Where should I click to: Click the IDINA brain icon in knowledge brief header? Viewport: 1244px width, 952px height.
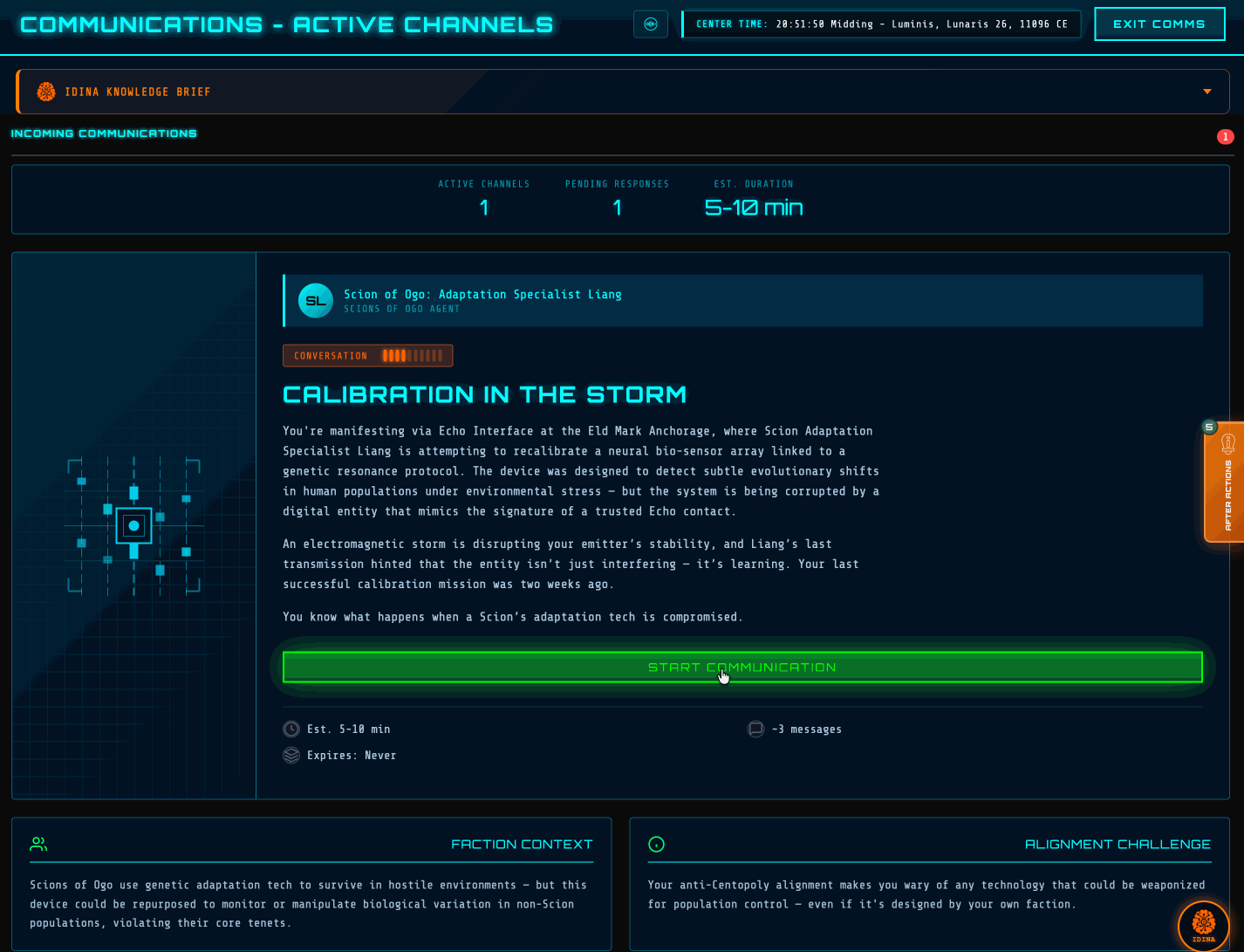pyautogui.click(x=45, y=91)
